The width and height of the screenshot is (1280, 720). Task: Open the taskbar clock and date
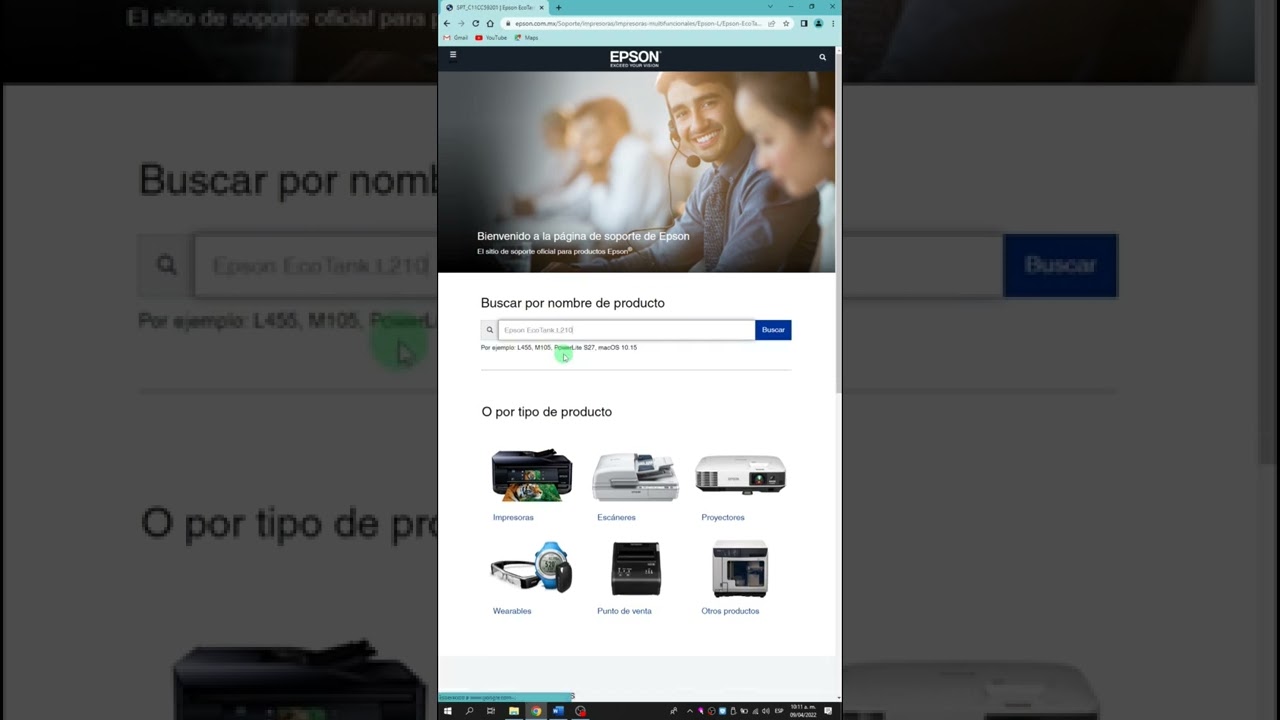click(803, 711)
